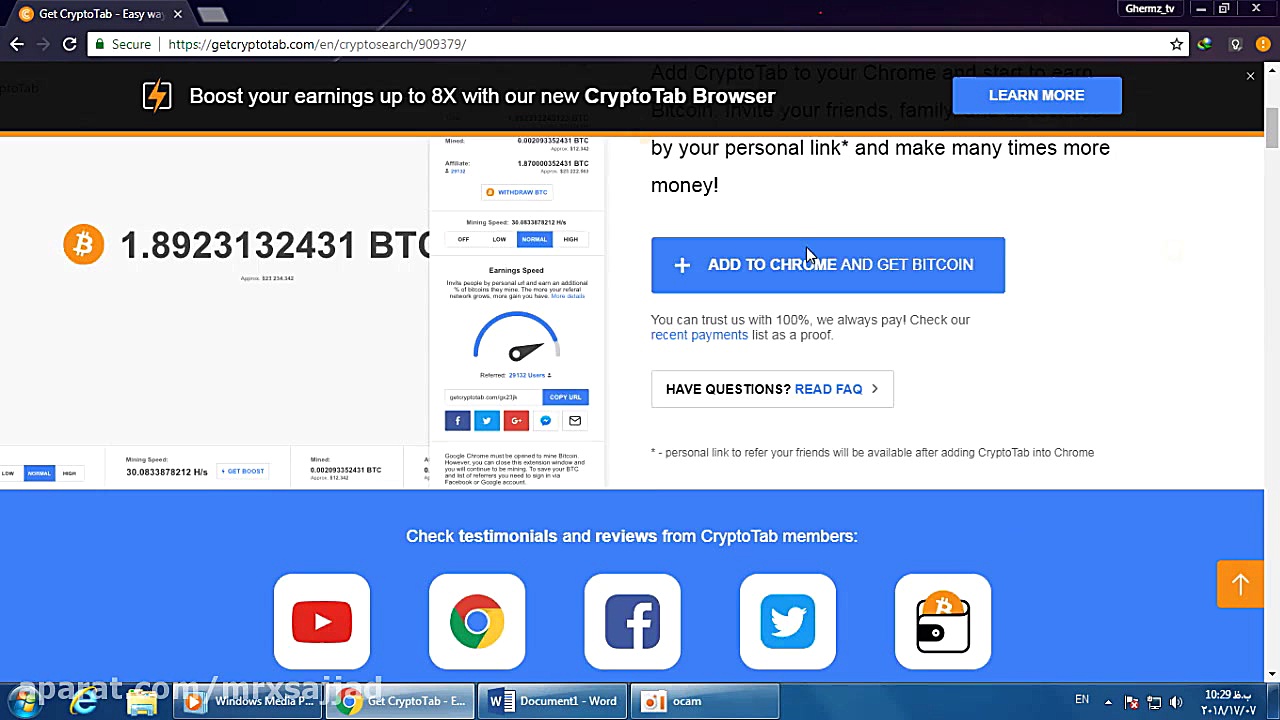This screenshot has height=720, width=1280.
Task: Click the EN language indicator in tray
Action: coord(1082,701)
